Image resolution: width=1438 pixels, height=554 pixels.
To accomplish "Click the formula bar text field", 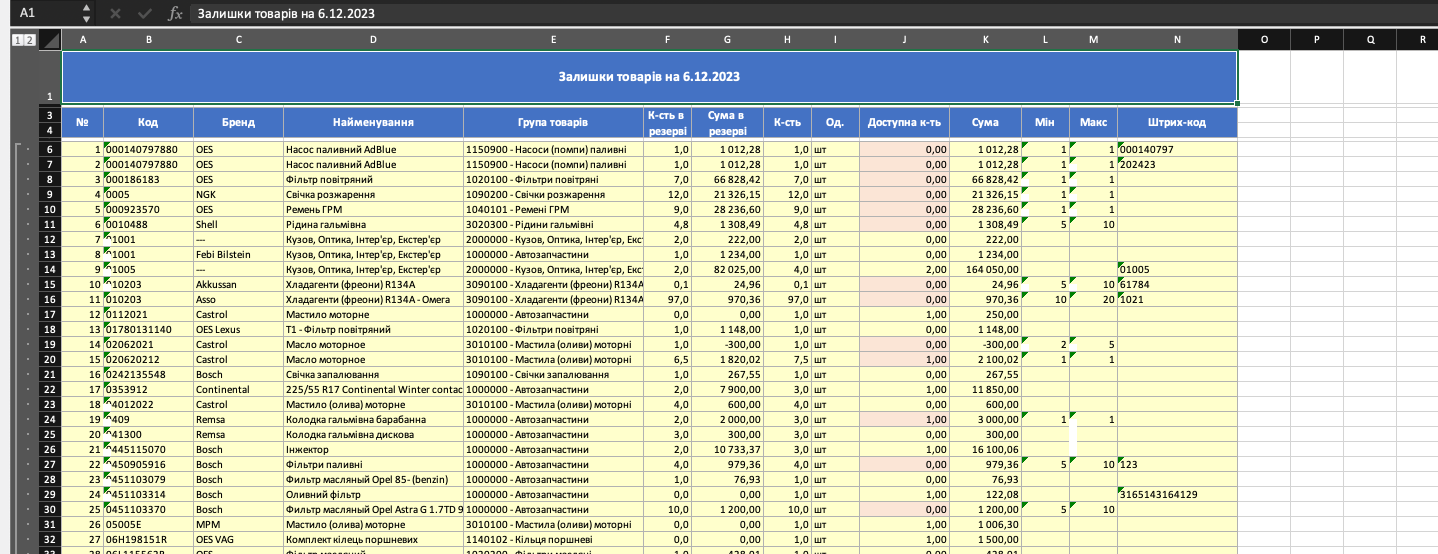I will pos(812,14).
